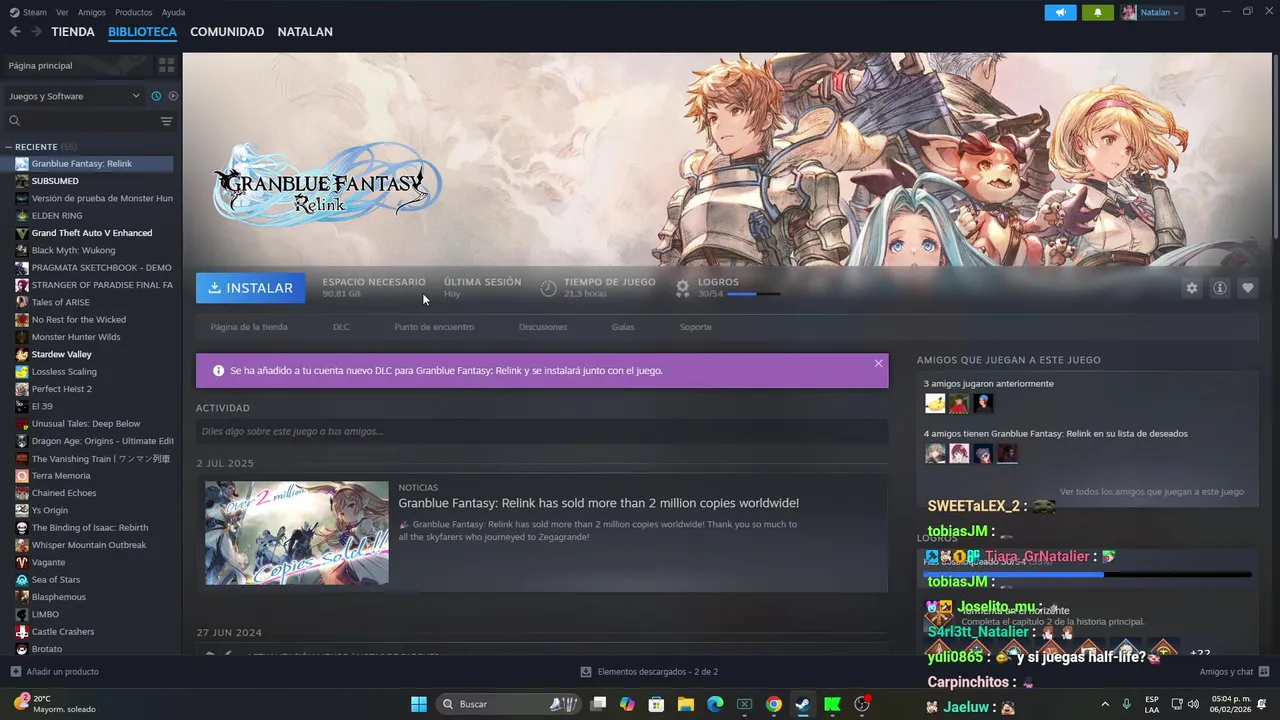Open downloads status Elementos descargados
The width and height of the screenshot is (1280, 720).
[x=650, y=672]
